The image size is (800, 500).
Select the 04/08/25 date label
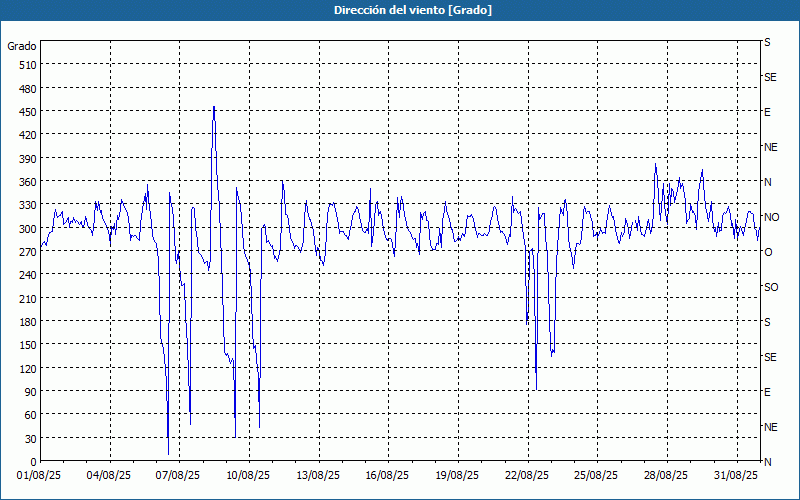109,476
